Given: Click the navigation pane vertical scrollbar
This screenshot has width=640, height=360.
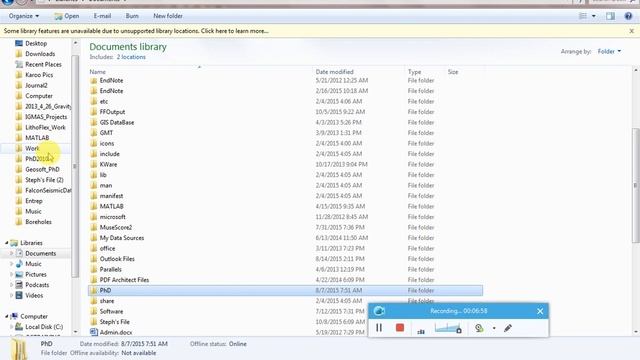Looking at the screenshot, I should tap(75, 167).
